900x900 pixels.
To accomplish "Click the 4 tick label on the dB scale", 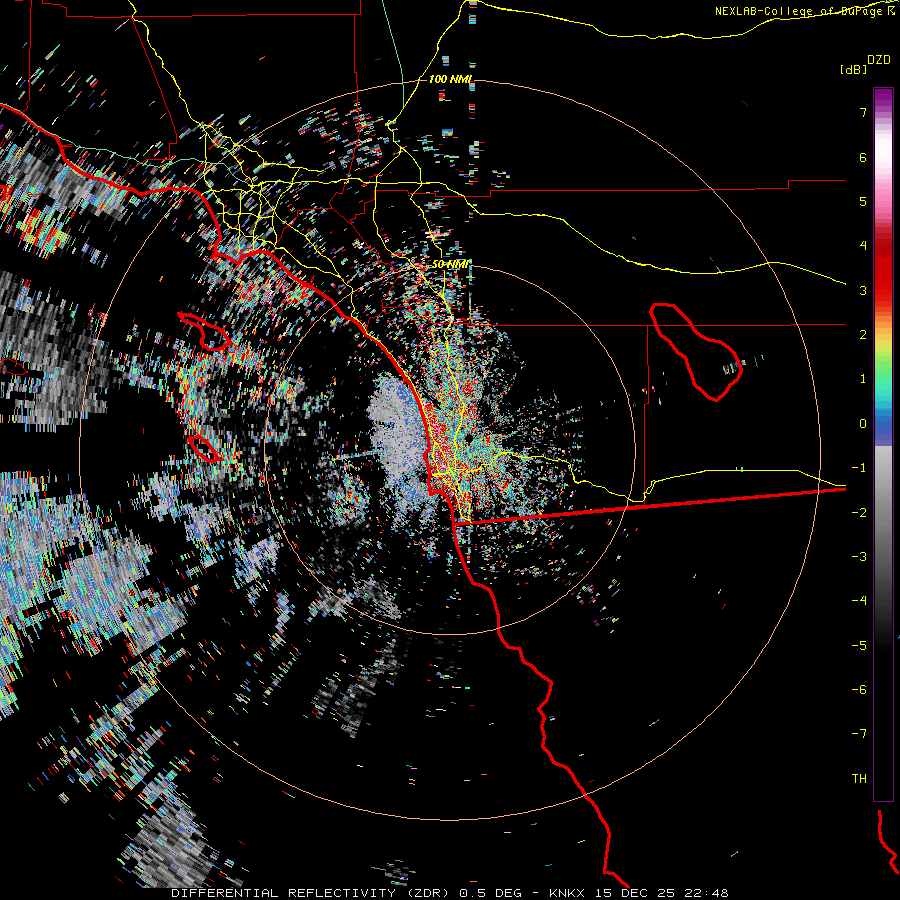I will click(863, 246).
